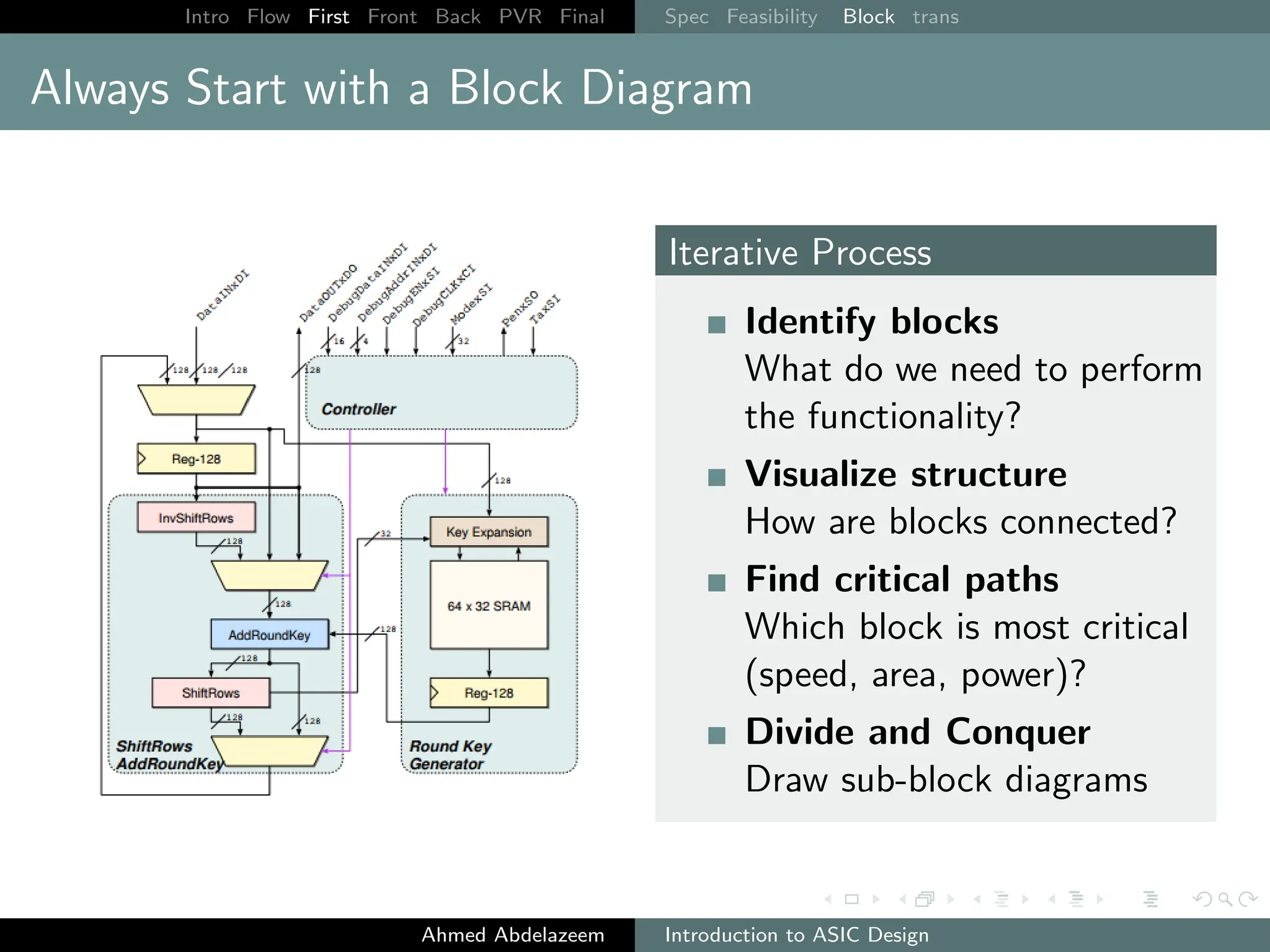Switch to the Feasibility subsection
The width and height of the screenshot is (1270, 952).
click(772, 17)
